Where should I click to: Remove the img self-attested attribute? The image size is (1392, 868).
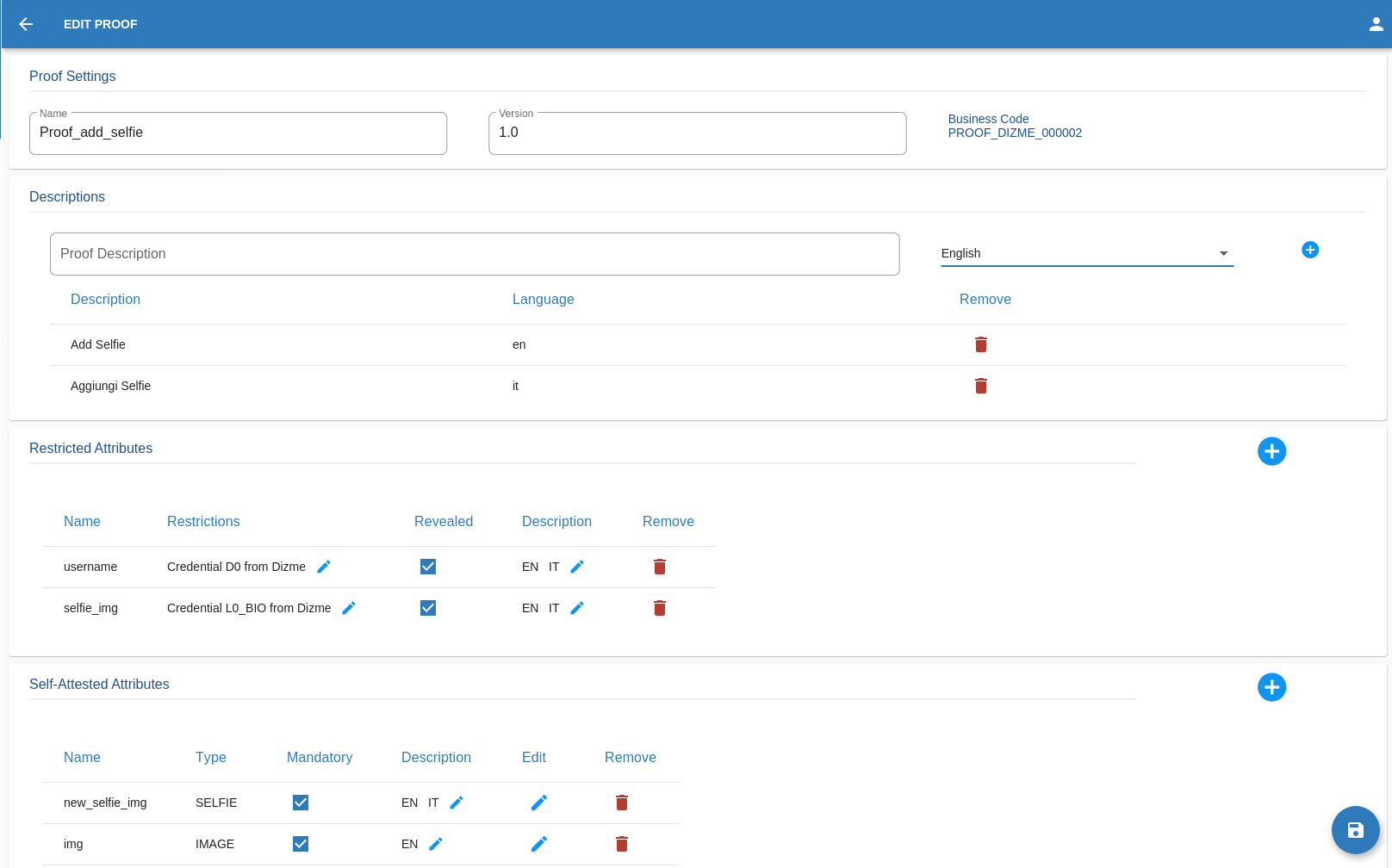coord(622,844)
